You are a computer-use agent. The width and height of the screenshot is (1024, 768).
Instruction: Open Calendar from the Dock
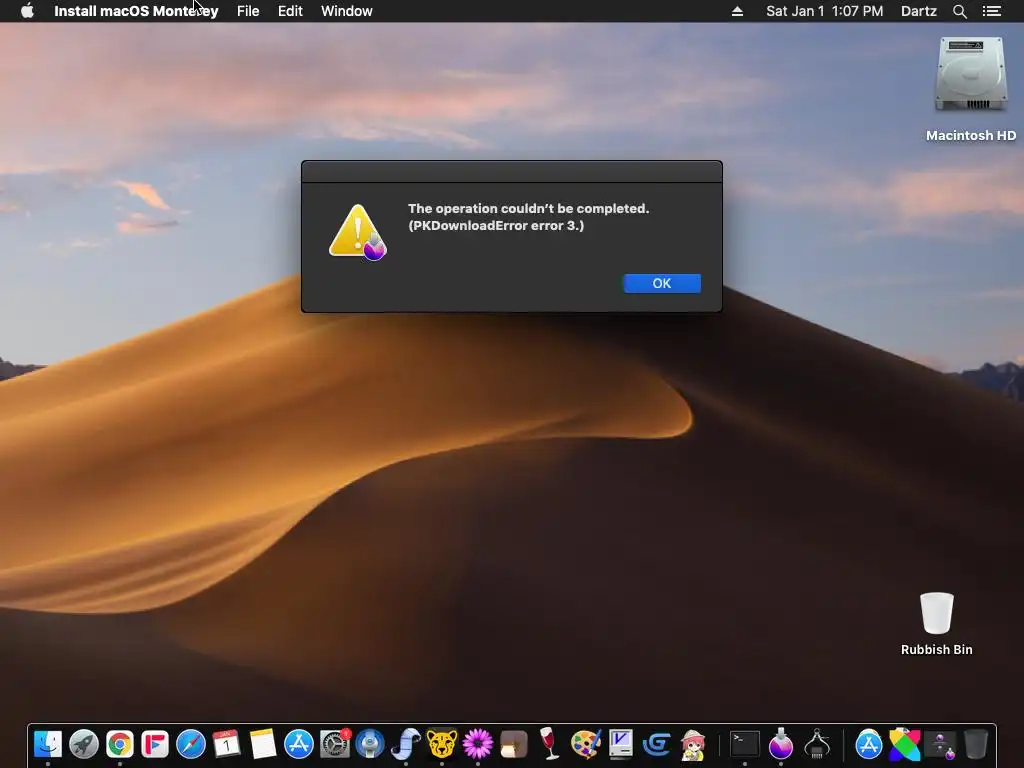tap(227, 744)
